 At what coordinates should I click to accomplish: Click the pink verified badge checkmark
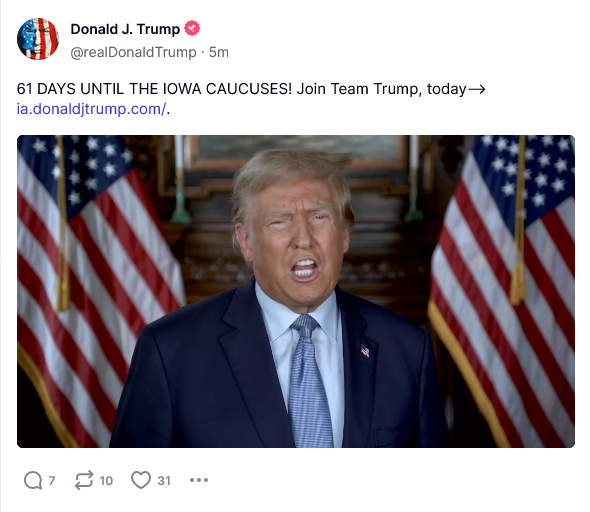coord(192,29)
